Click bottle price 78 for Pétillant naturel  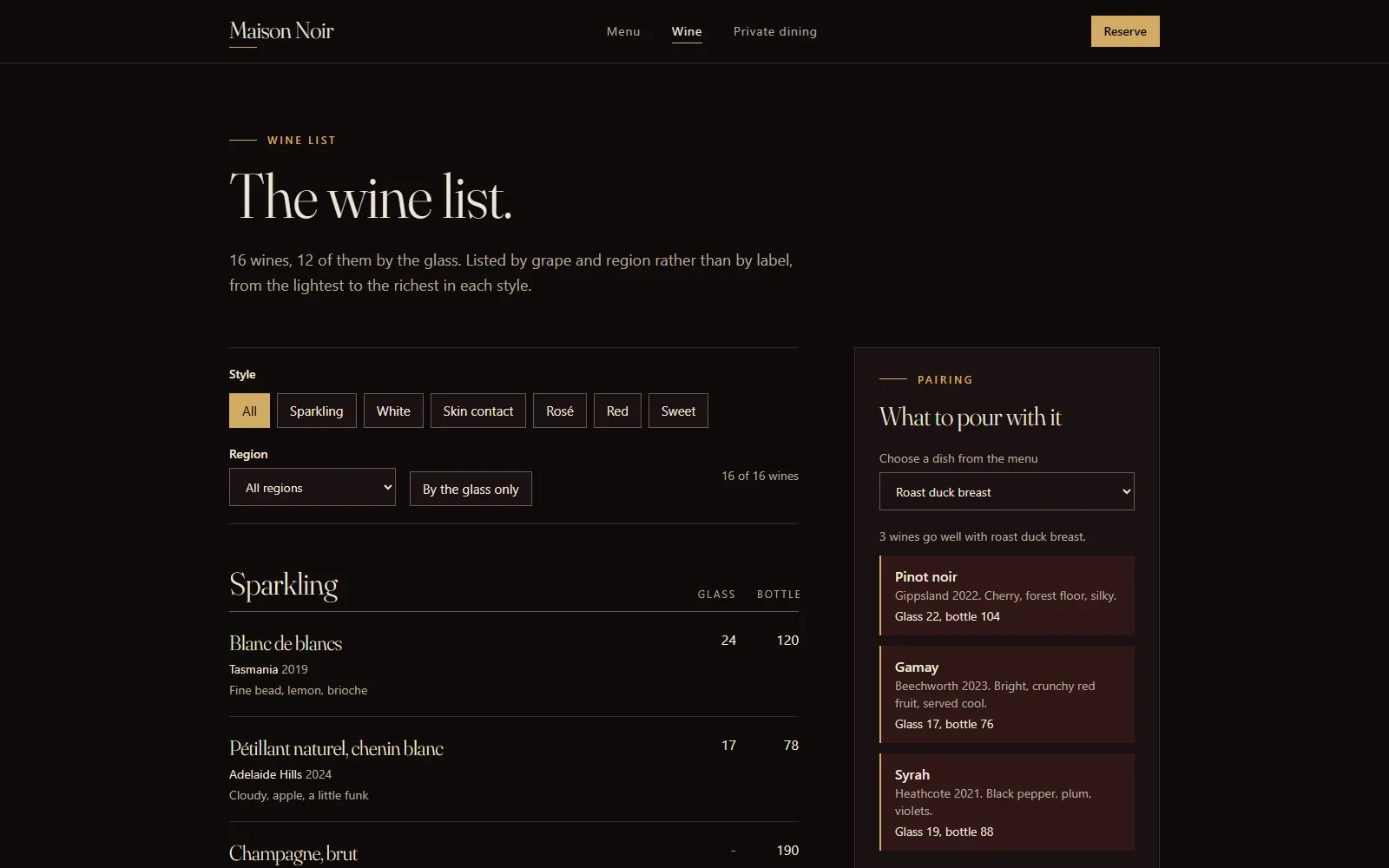(791, 745)
